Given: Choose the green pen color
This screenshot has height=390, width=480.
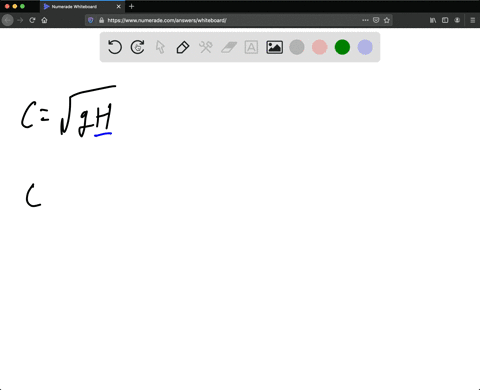Looking at the screenshot, I should click(x=342, y=47).
